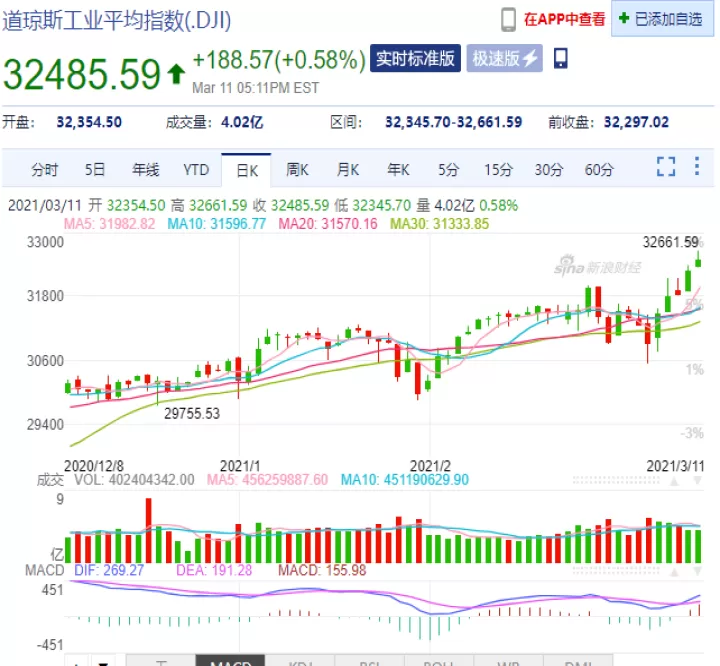
Task: Click the chart high label 32661.59
Action: (x=670, y=242)
